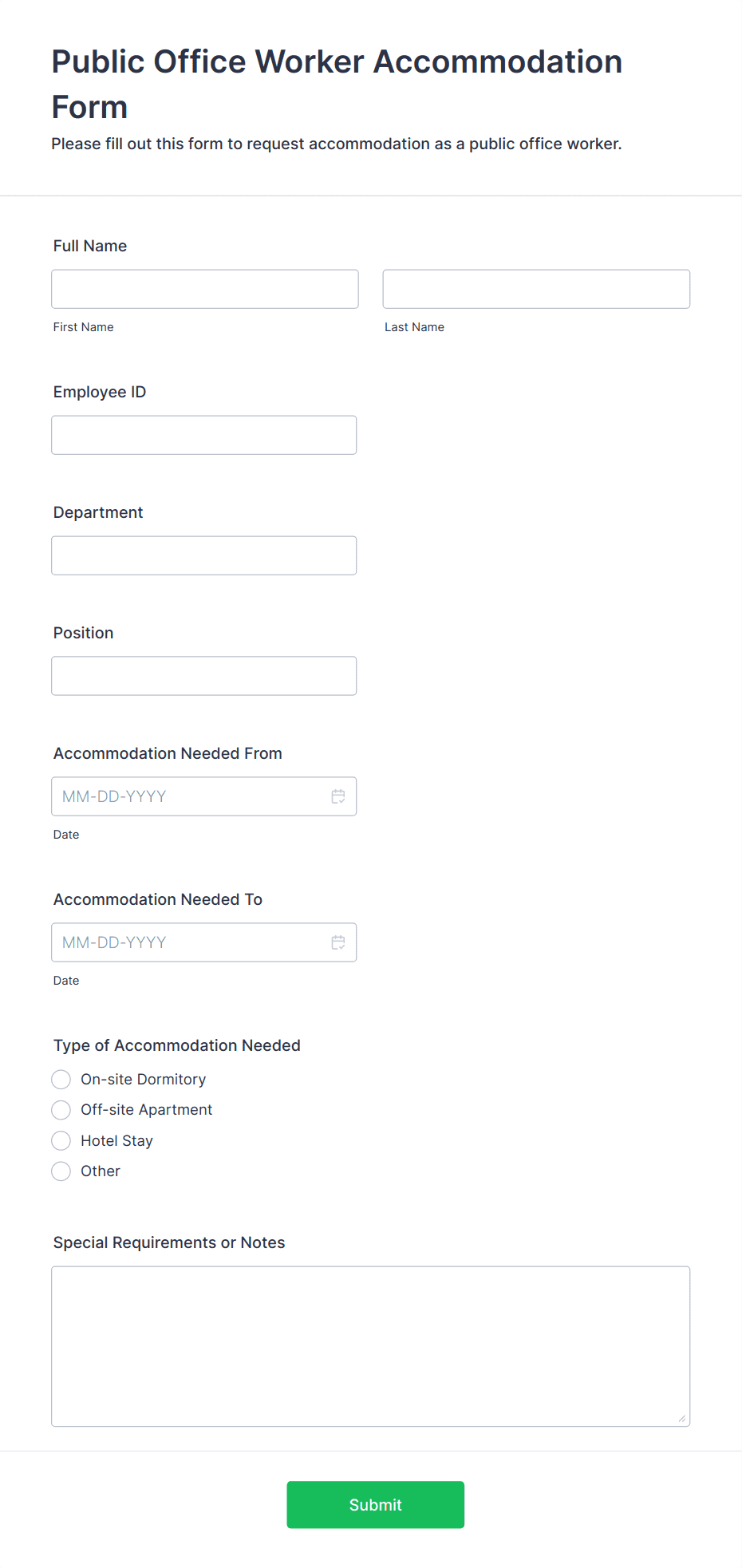Select On-site Dormitory option
The height and width of the screenshot is (1568, 742).
click(61, 1080)
